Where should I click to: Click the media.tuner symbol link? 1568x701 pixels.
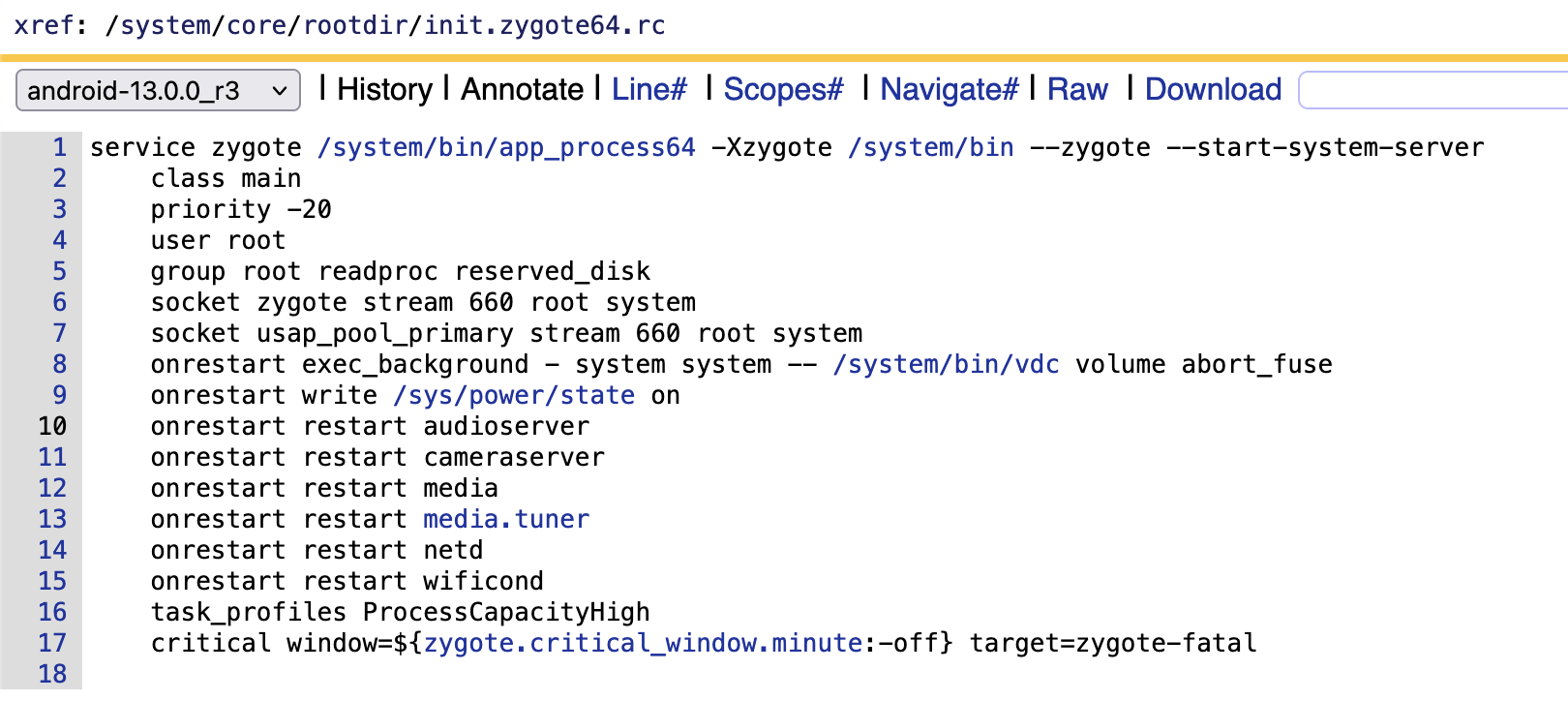pyautogui.click(x=506, y=519)
